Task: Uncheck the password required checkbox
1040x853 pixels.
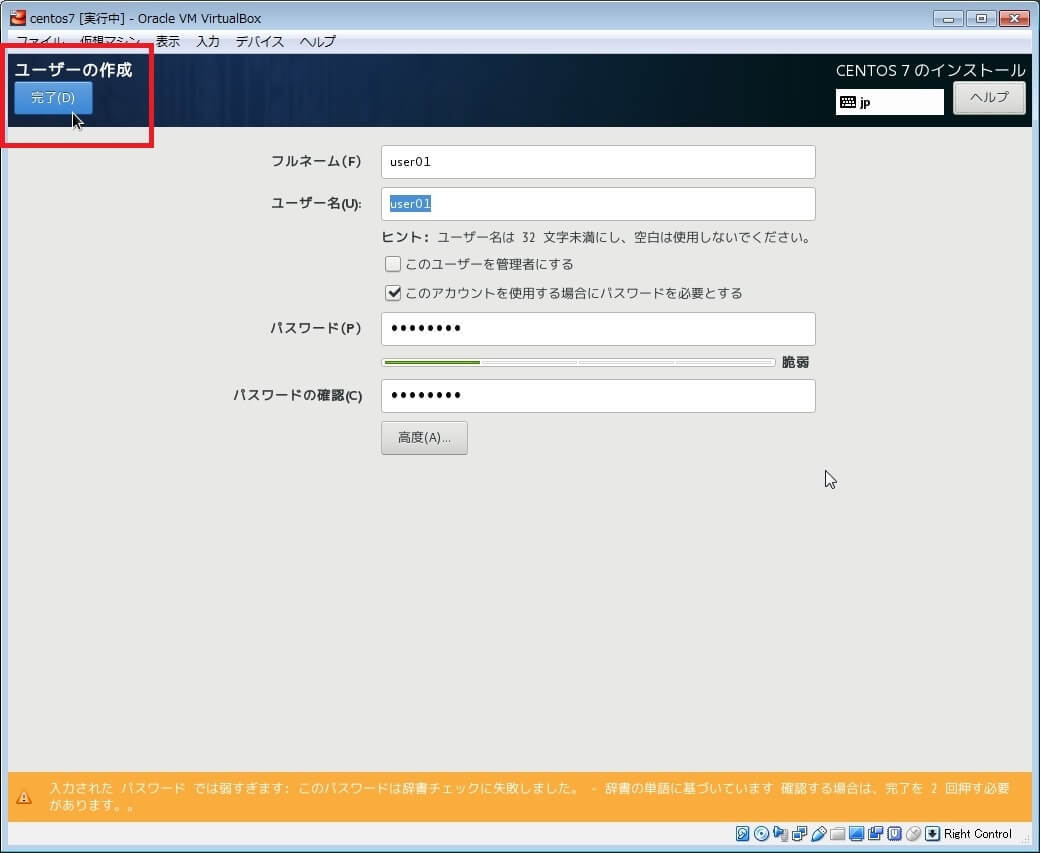Action: 393,294
